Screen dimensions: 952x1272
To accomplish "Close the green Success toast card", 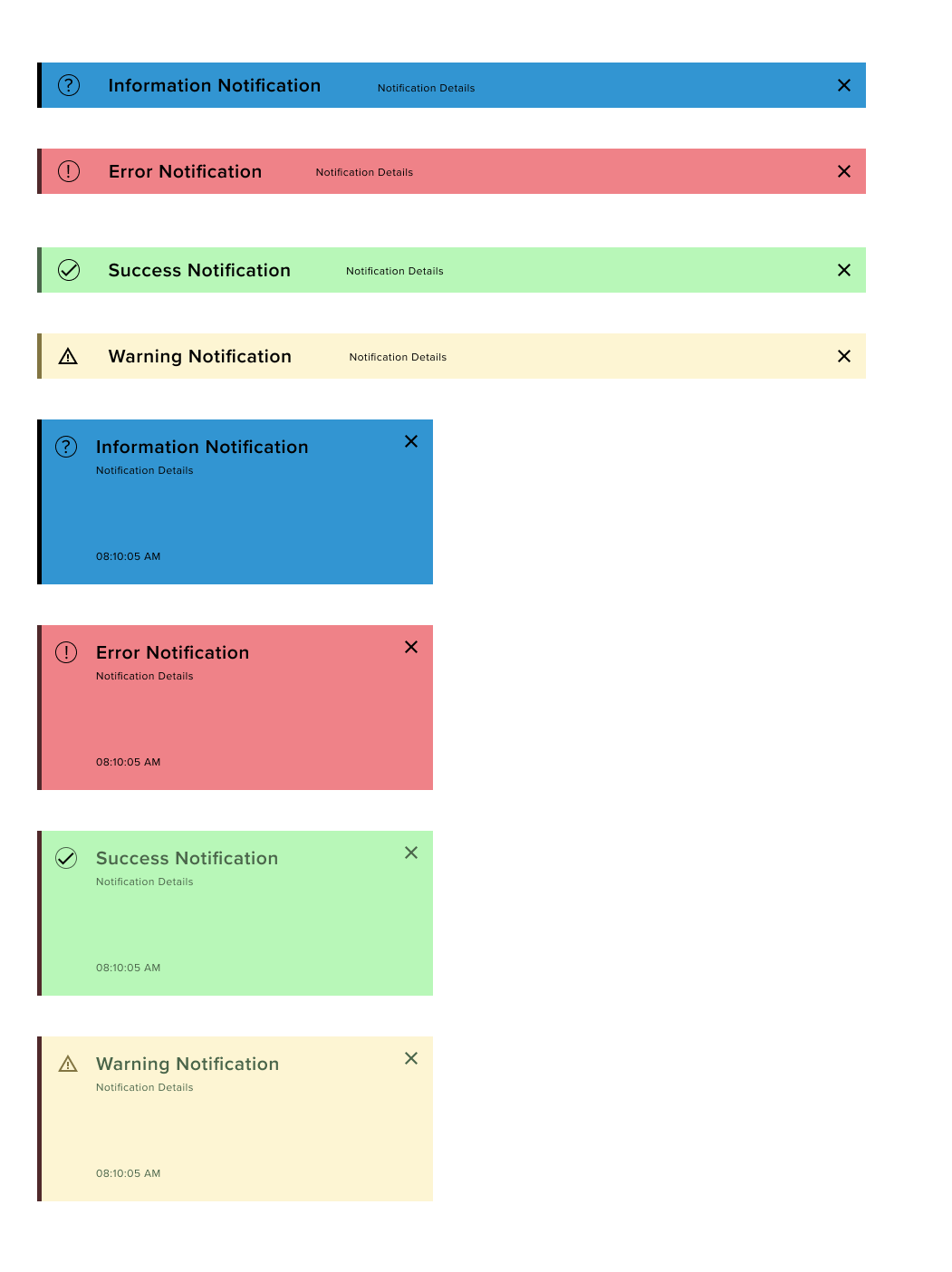I will coord(411,853).
